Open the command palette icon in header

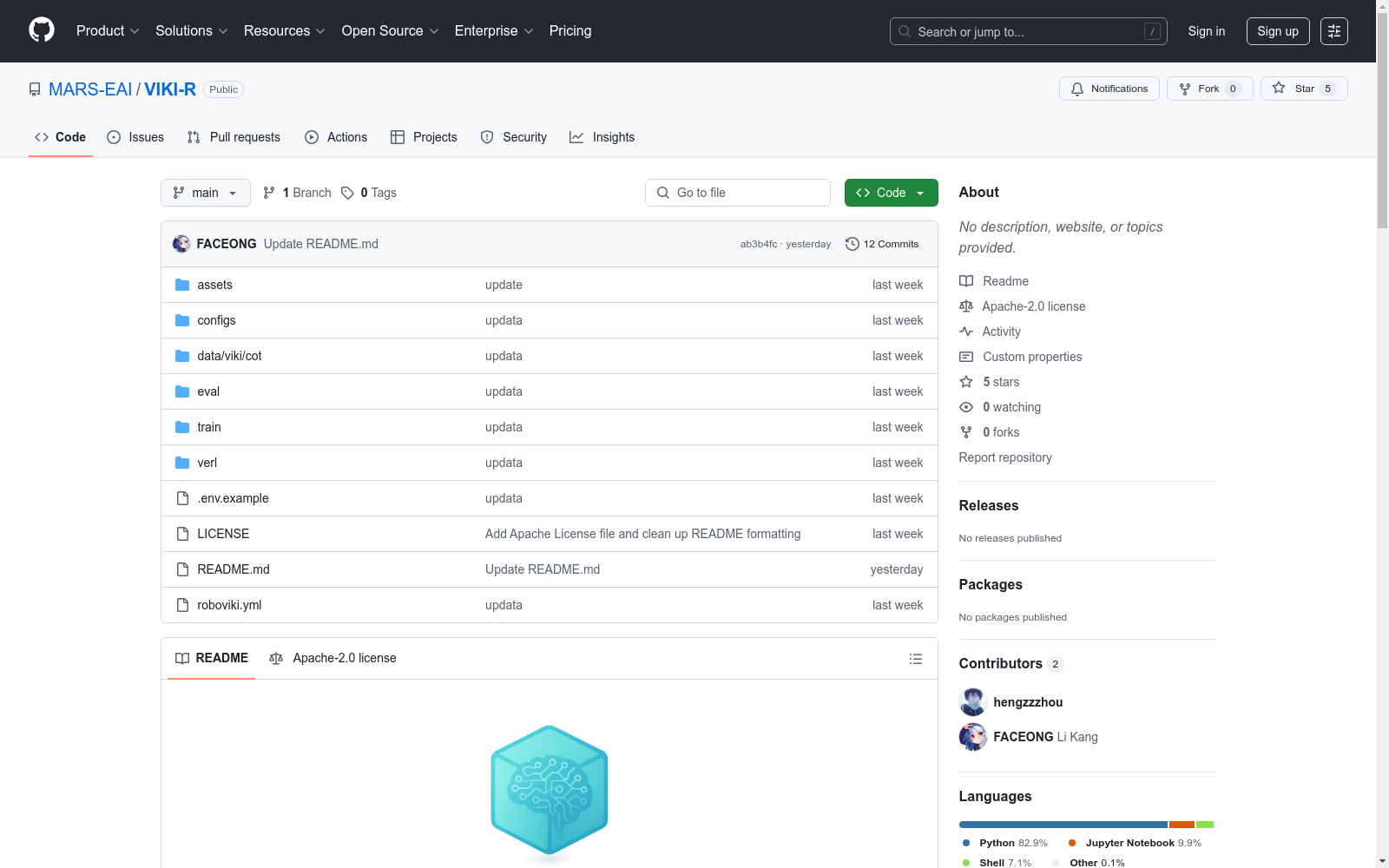(x=1333, y=31)
